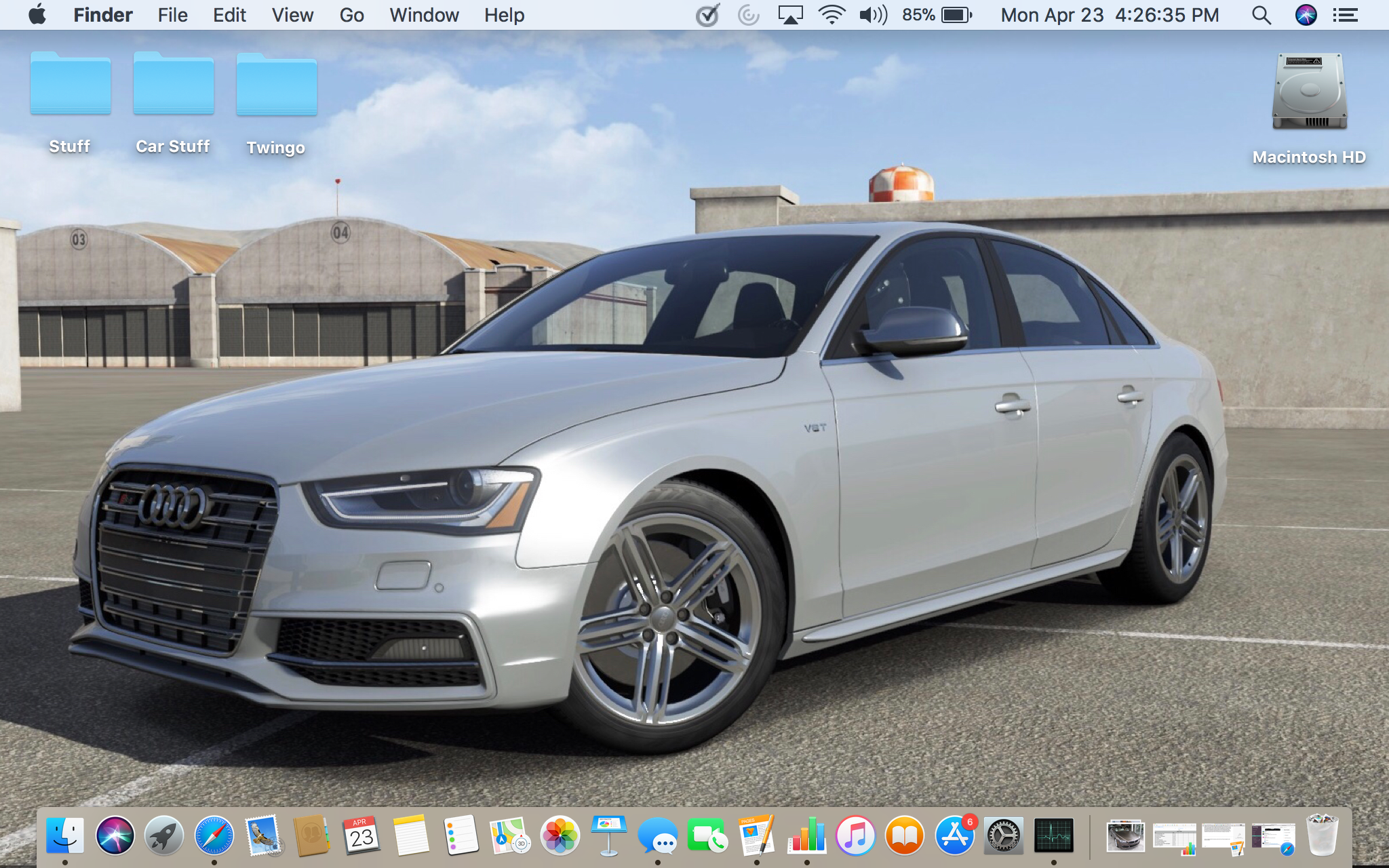Open the Go menu
The image size is (1389, 868).
351,15
